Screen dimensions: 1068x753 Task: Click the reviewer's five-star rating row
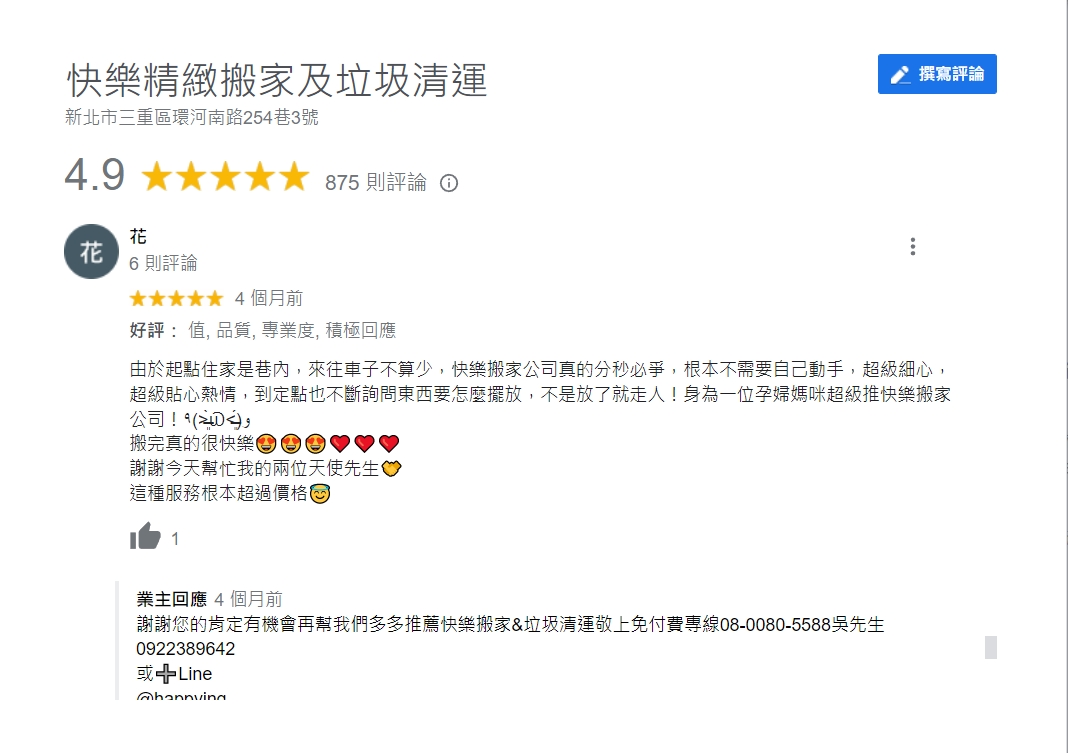coord(176,298)
